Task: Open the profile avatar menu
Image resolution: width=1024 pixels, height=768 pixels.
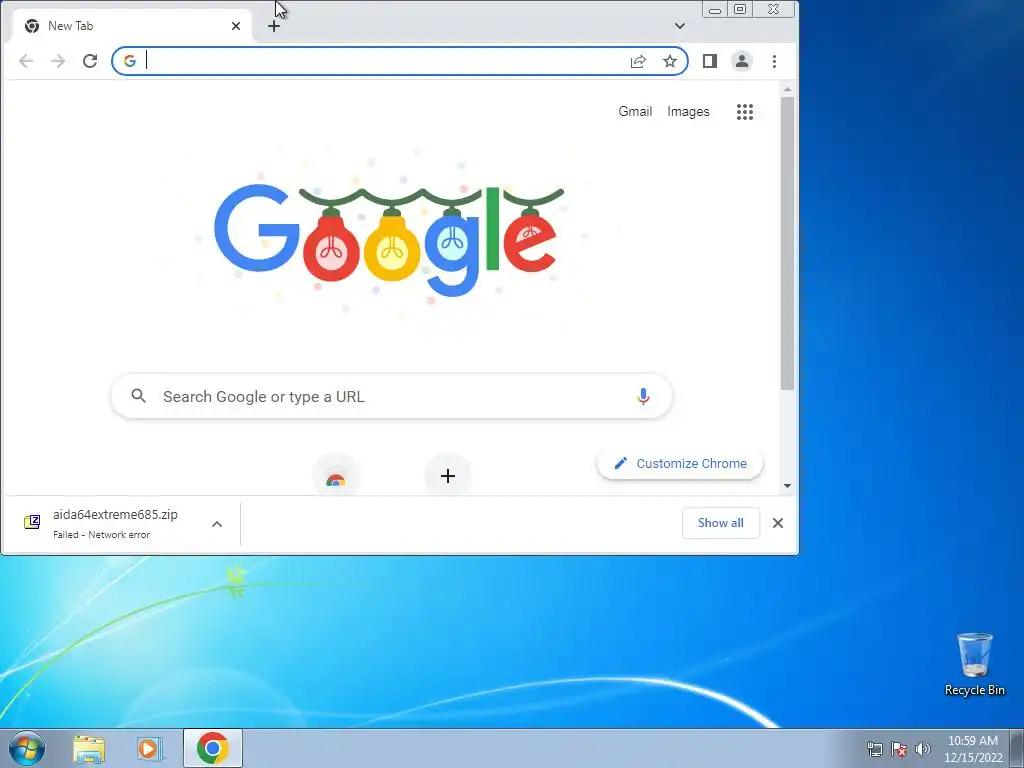Action: click(x=742, y=61)
